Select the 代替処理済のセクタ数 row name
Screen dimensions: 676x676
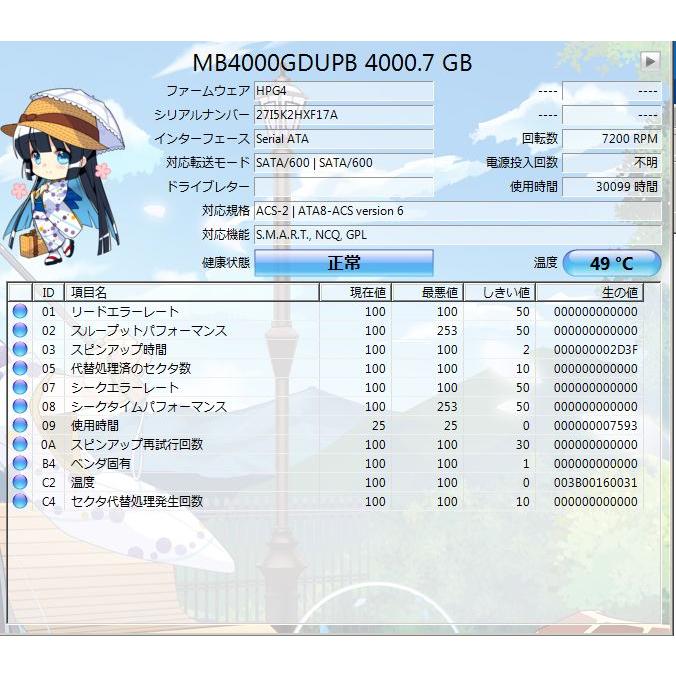click(x=131, y=368)
